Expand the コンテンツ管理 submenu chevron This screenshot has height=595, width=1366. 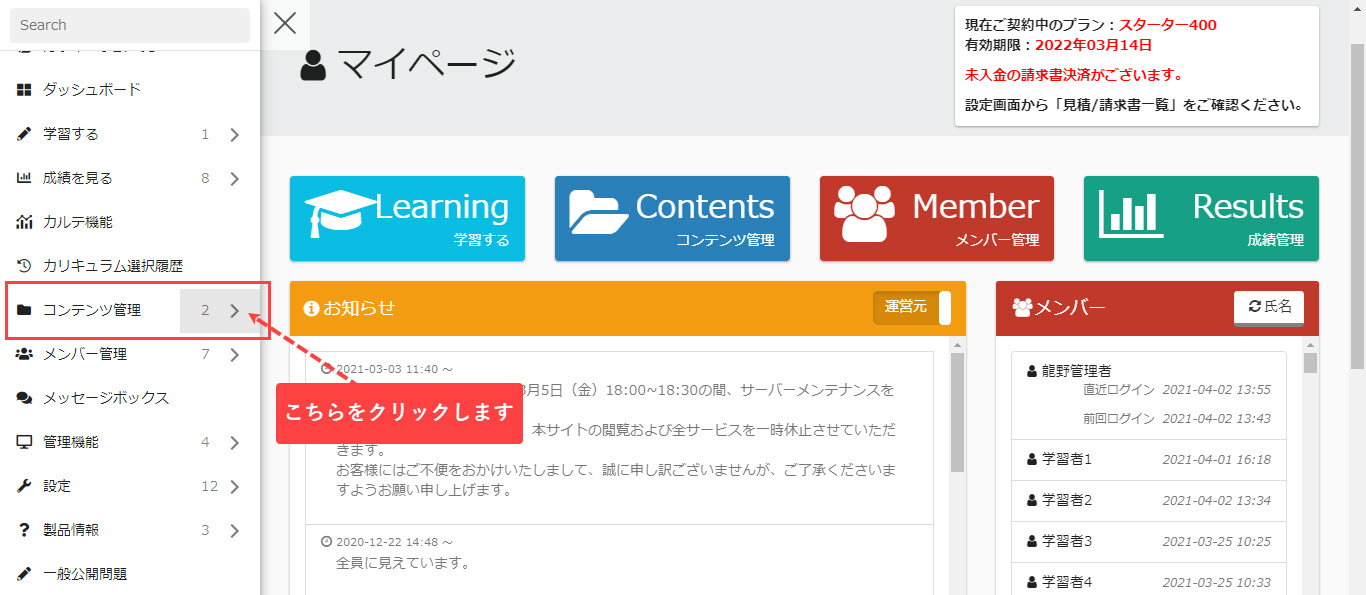[x=234, y=311]
